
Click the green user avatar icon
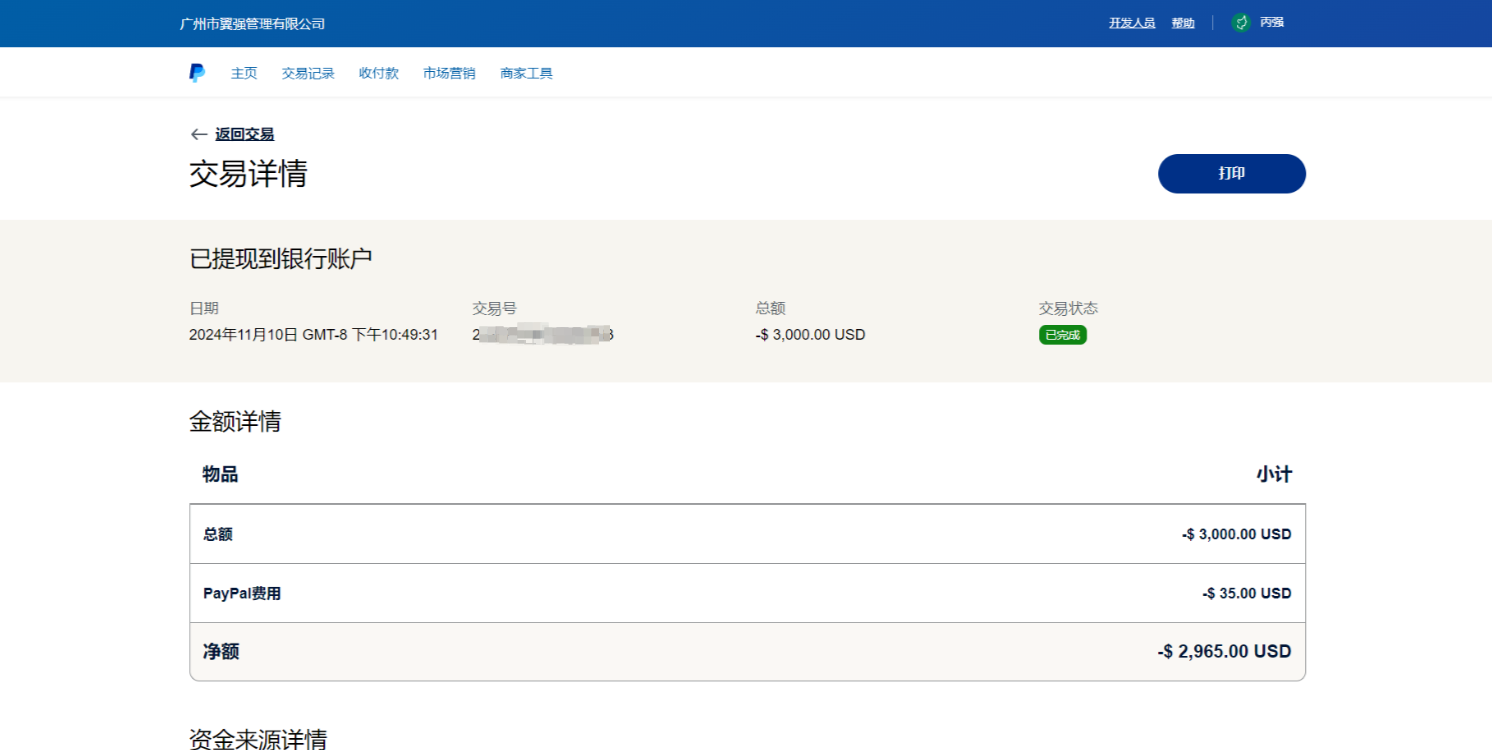tap(1241, 23)
